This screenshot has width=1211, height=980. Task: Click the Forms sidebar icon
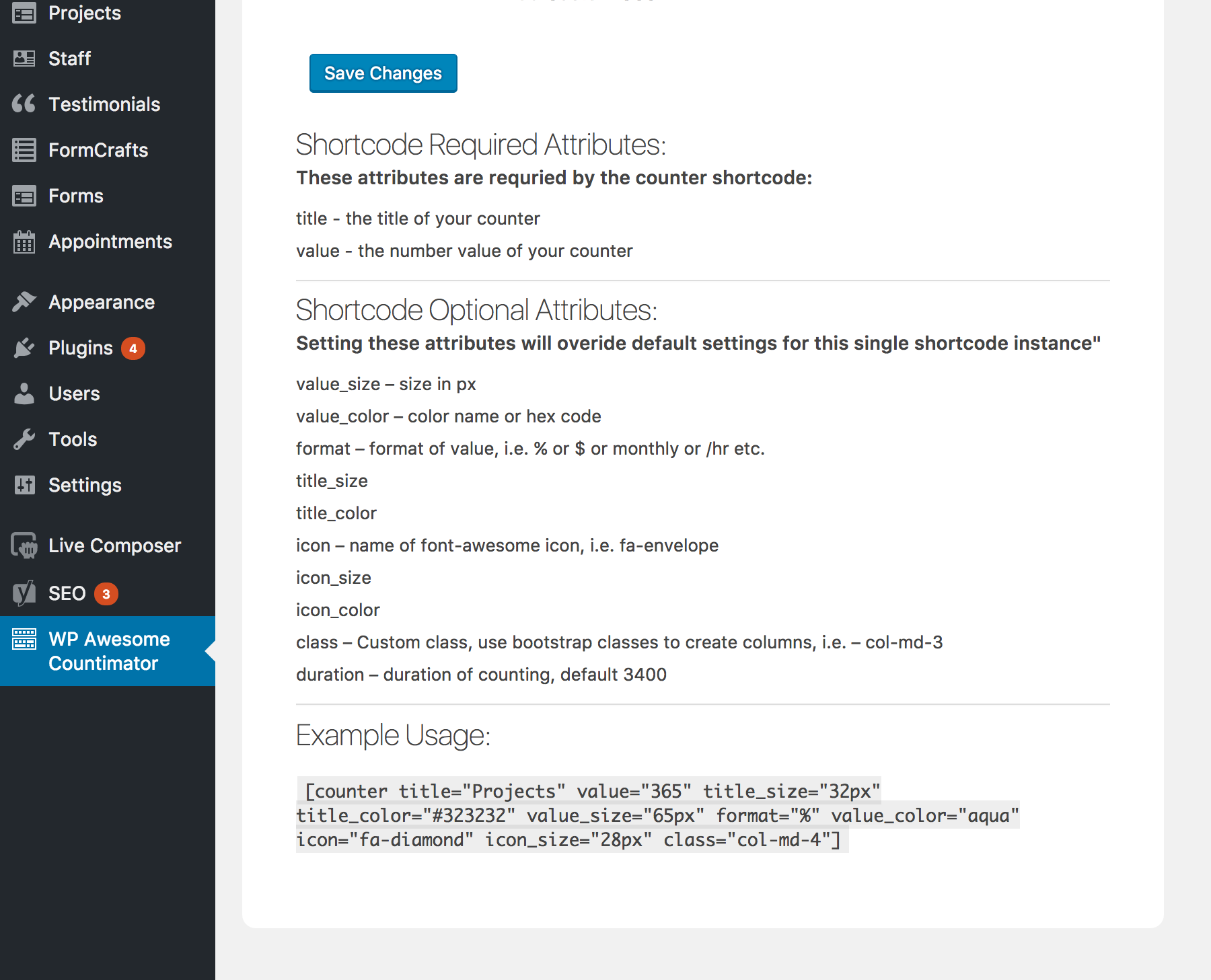(x=24, y=196)
